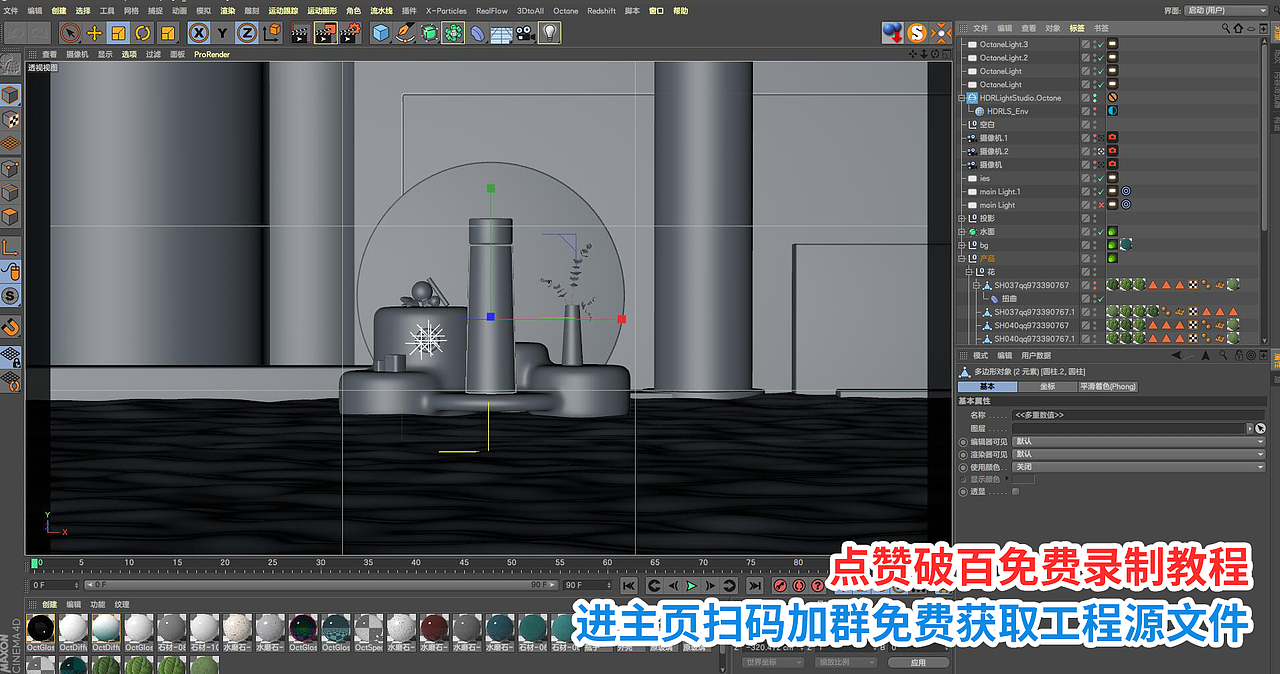This screenshot has height=674, width=1280.
Task: Click the Cube primitive icon
Action: (380, 32)
